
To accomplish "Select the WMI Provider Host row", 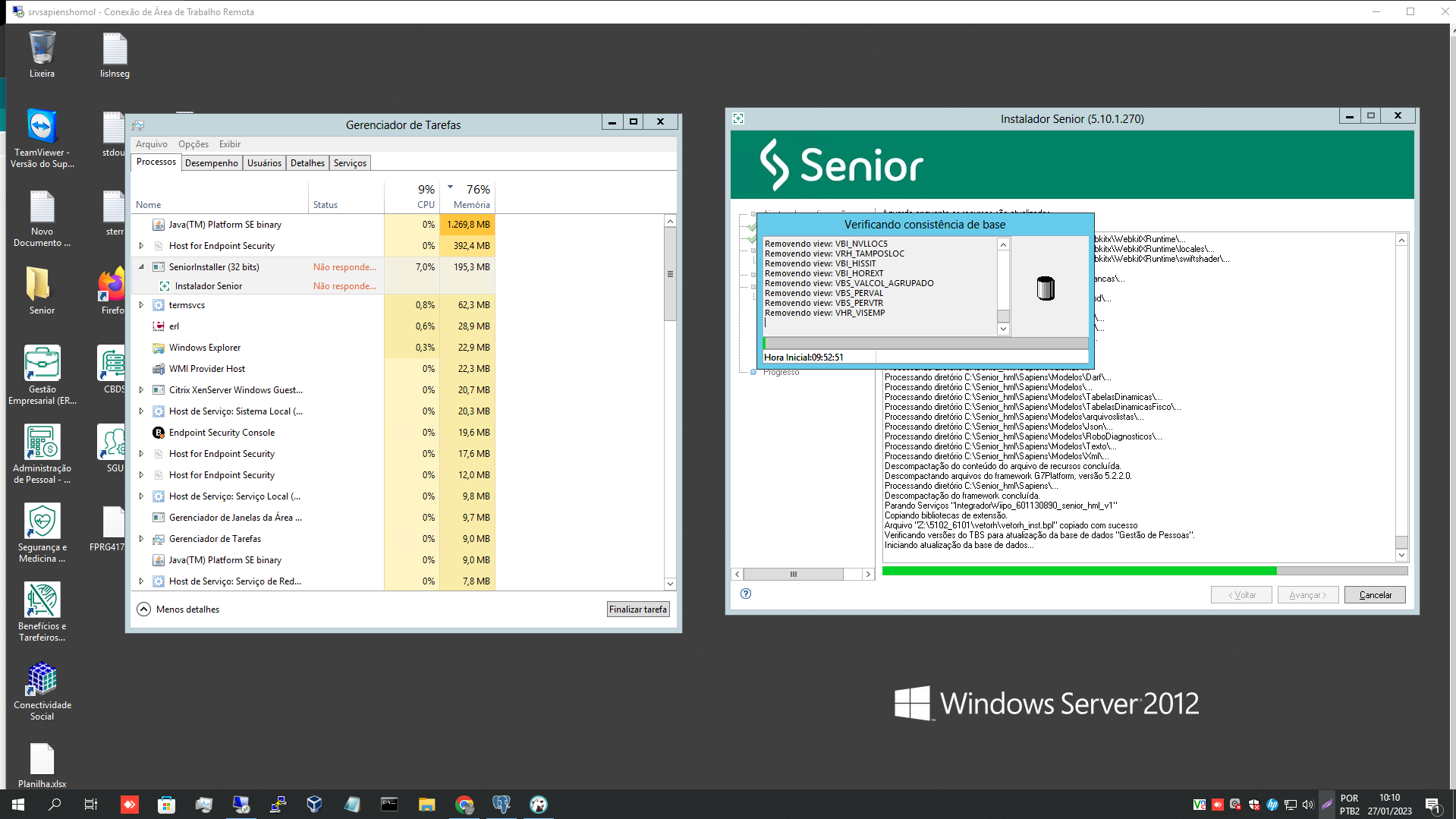I will (313, 369).
